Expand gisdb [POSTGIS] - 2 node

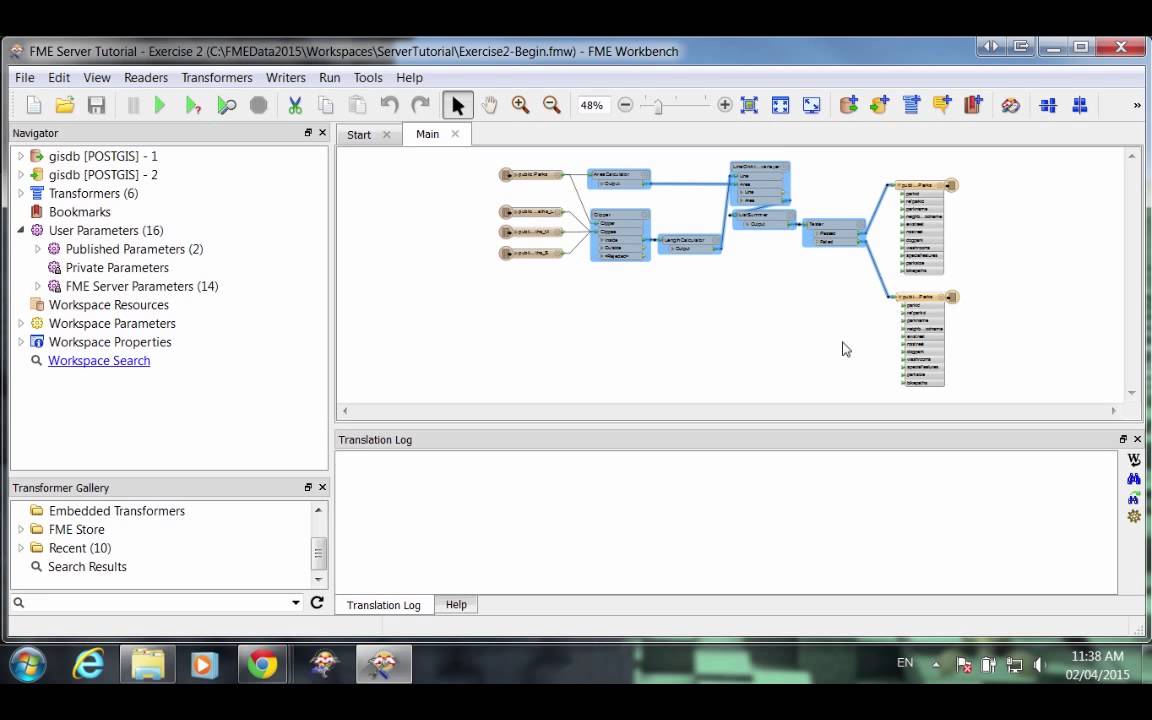tap(21, 175)
